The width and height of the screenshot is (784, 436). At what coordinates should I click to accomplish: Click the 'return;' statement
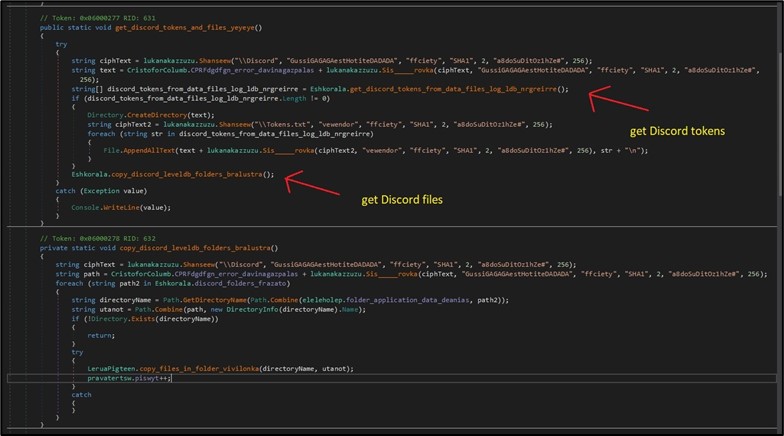coord(101,336)
